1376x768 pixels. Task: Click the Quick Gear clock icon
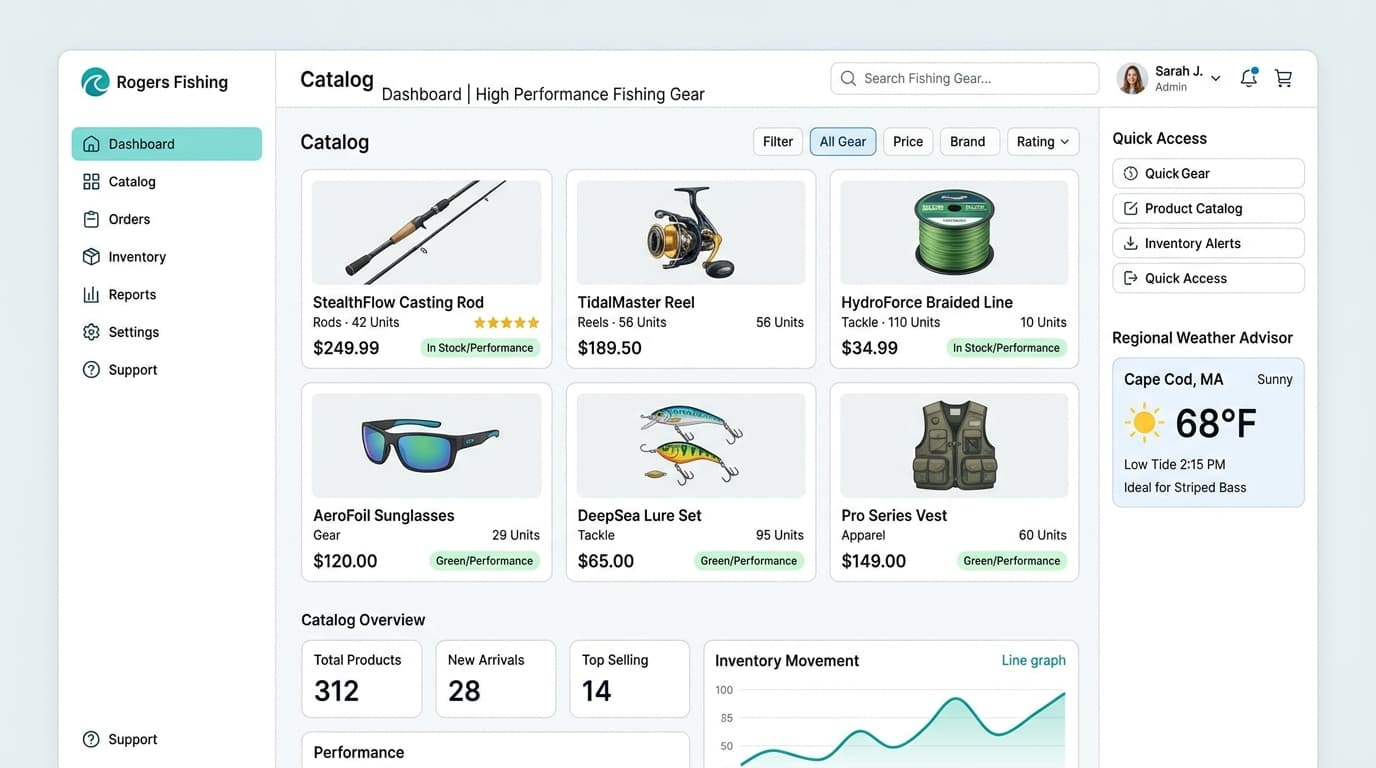tap(1131, 173)
